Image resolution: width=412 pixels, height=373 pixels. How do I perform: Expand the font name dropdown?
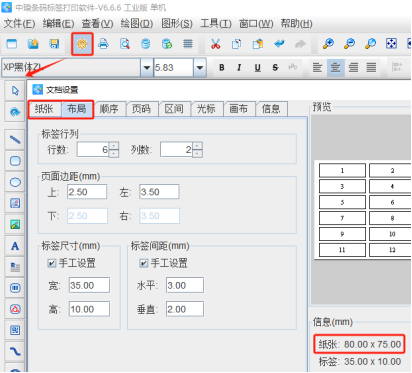click(147, 68)
